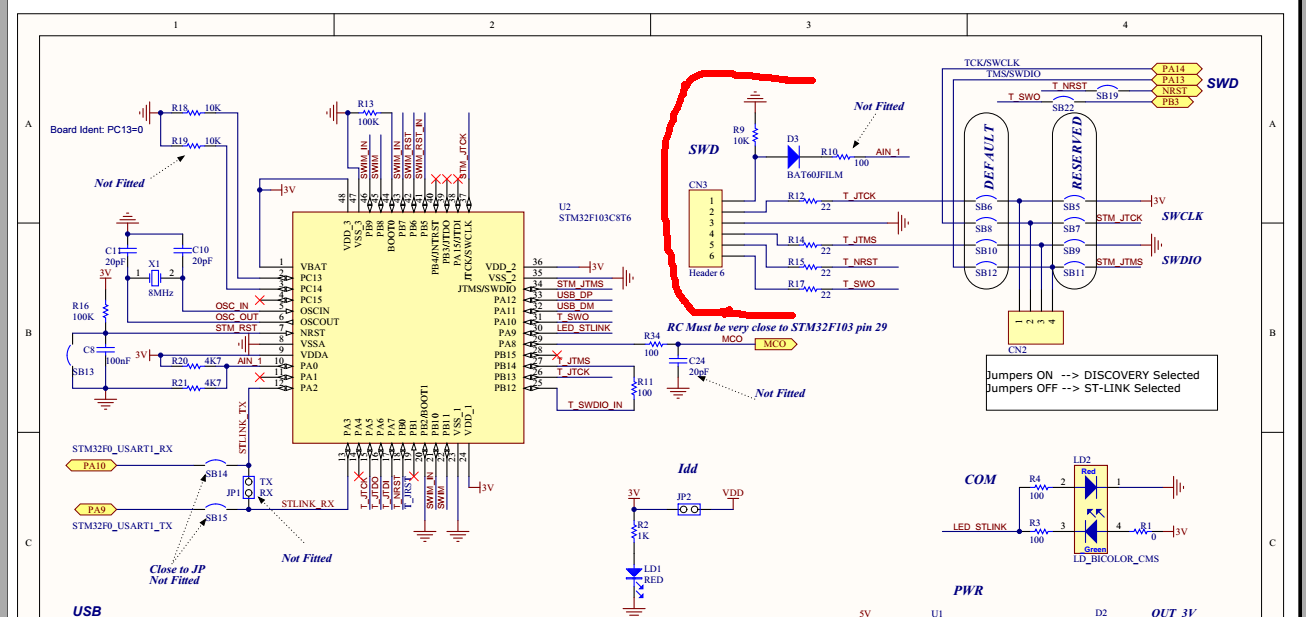The width and height of the screenshot is (1306, 617).
Task: Select the JP2 jumper symbol
Action: click(x=687, y=509)
